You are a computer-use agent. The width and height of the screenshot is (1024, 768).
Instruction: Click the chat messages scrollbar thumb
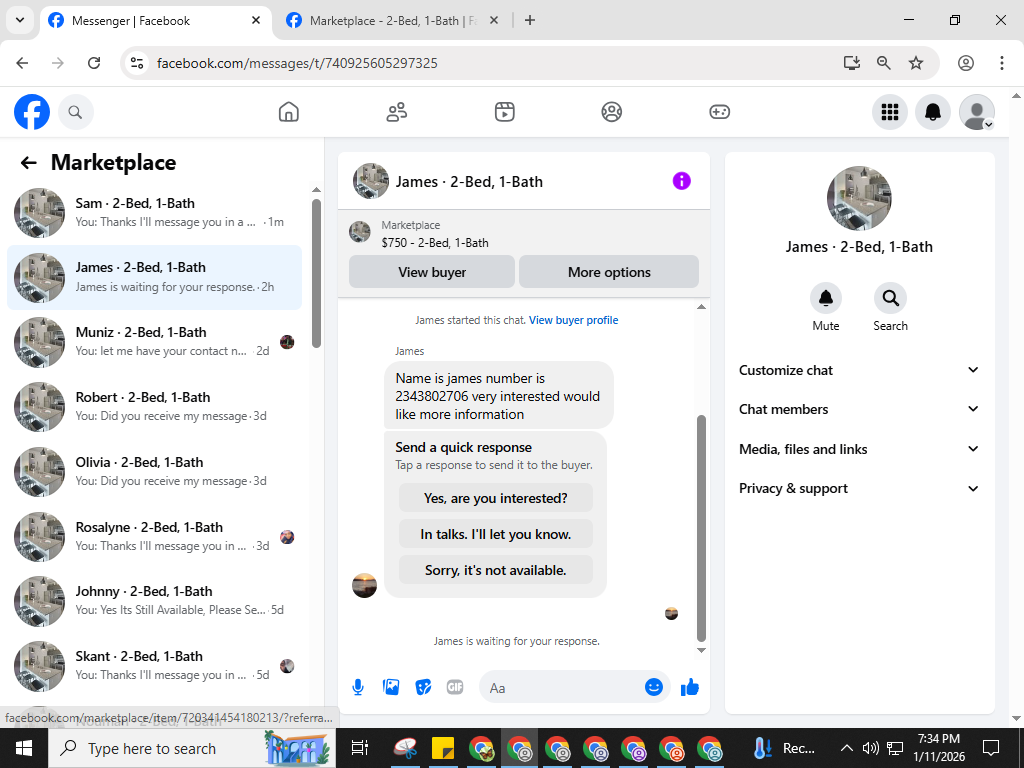[701, 528]
